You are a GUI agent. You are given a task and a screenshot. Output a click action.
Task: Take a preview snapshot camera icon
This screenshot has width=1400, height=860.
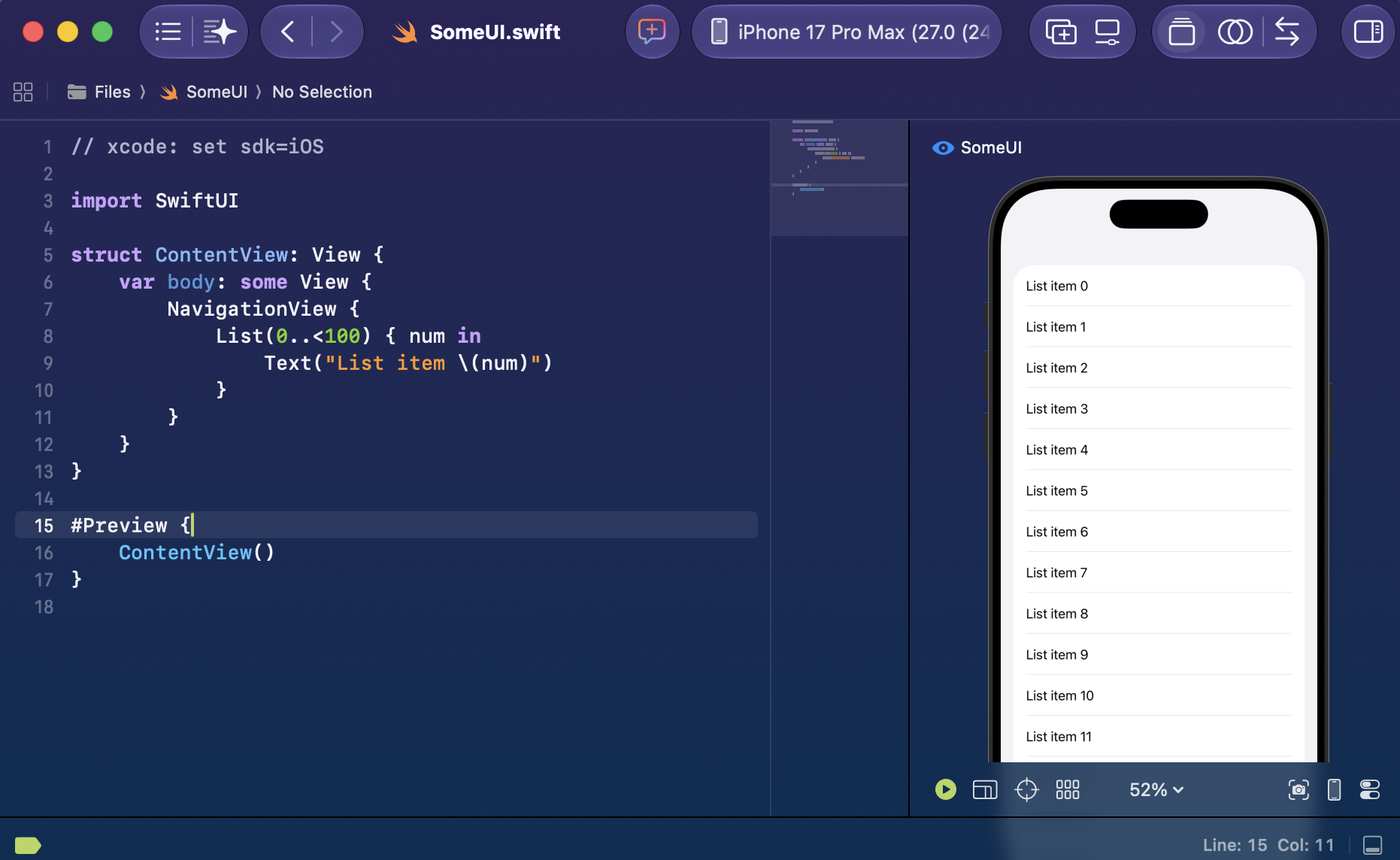tap(1298, 789)
